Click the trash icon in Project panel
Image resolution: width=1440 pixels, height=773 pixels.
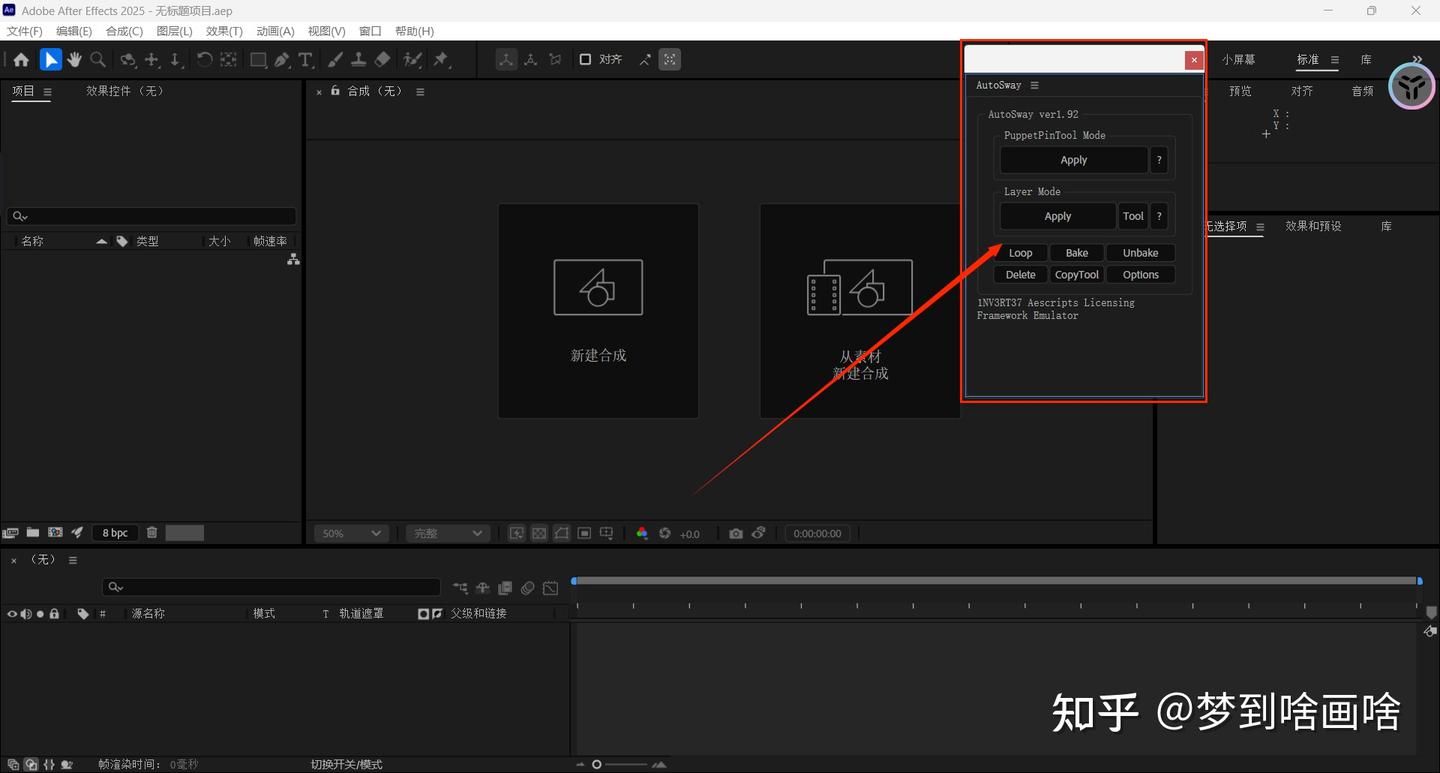click(152, 533)
